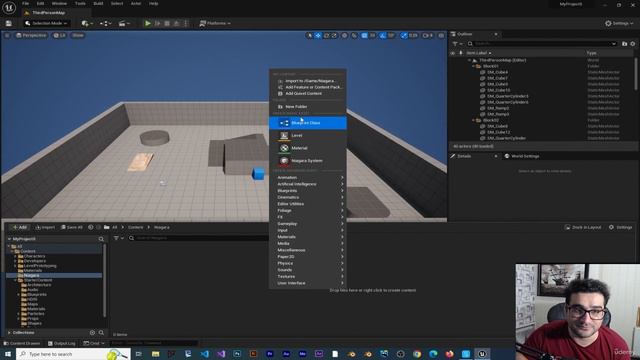The image size is (640, 360).
Task: Select Blueprint Class in the context menu
Action: [x=308, y=123]
